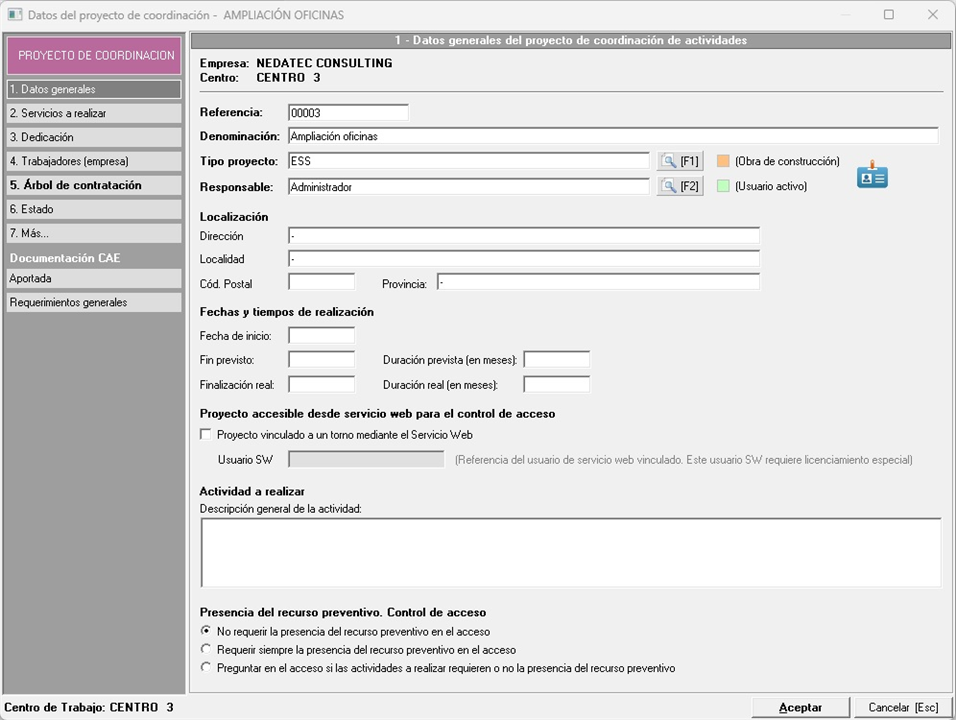
Task: Click the Fecha de inicio field
Action: click(321, 336)
